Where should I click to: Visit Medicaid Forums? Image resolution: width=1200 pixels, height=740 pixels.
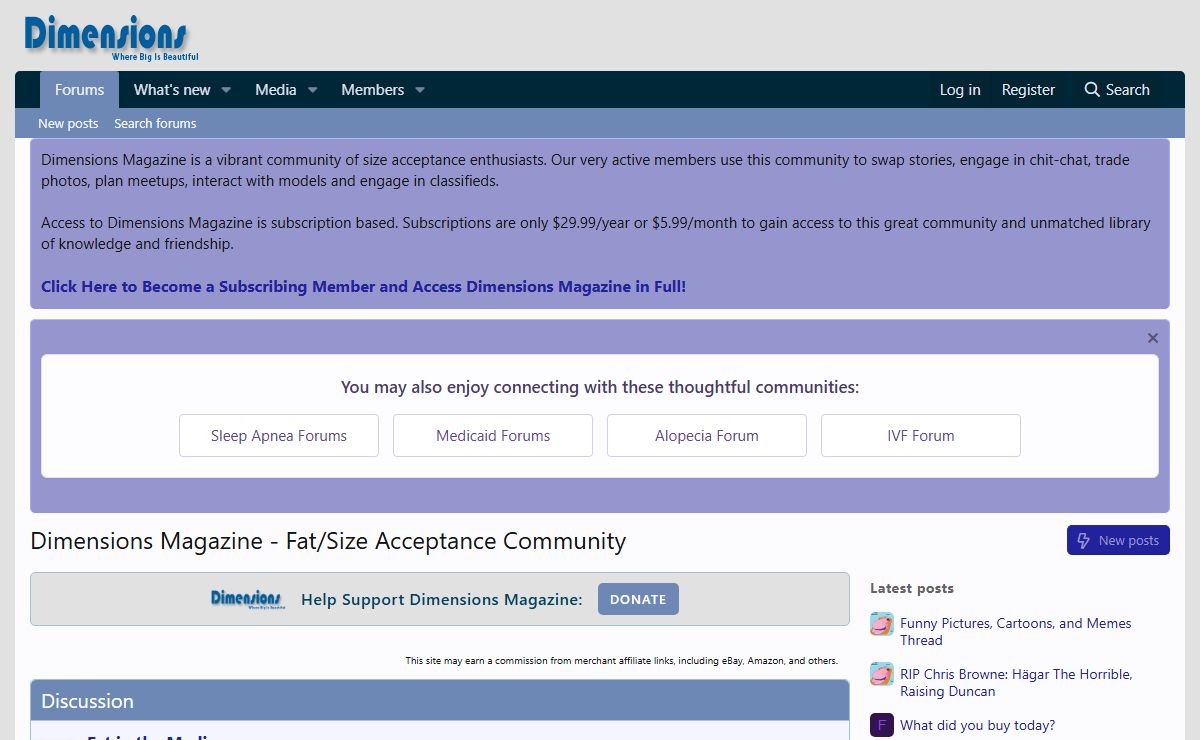[x=493, y=436]
